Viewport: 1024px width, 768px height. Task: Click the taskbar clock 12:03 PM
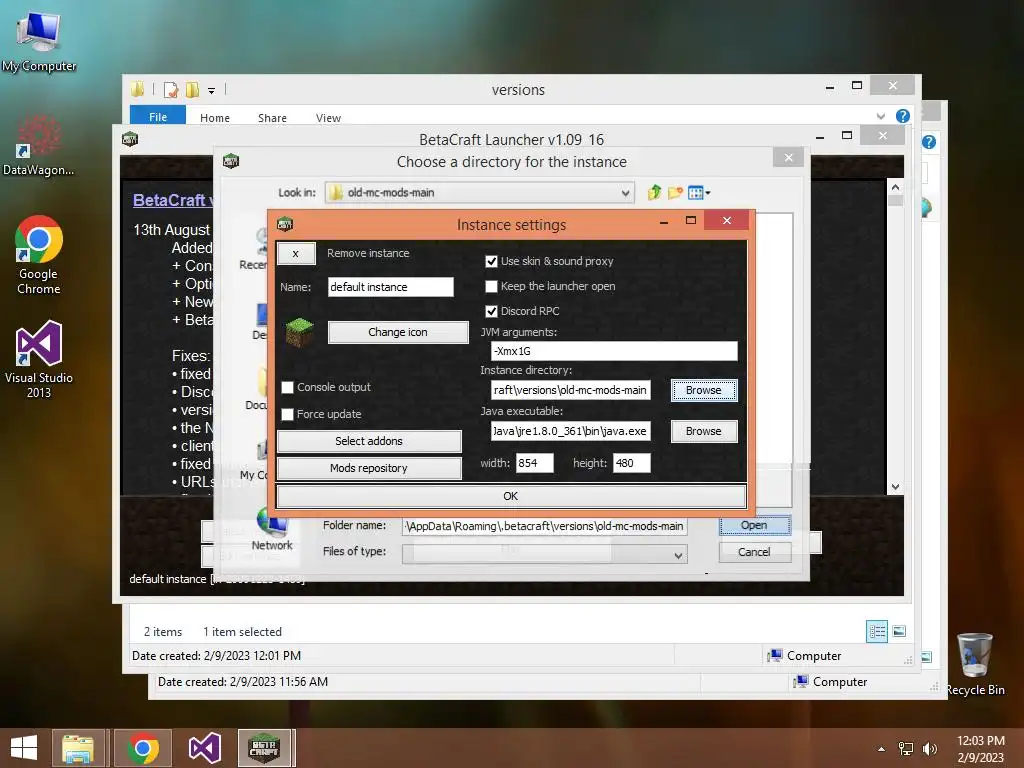pyautogui.click(x=980, y=741)
